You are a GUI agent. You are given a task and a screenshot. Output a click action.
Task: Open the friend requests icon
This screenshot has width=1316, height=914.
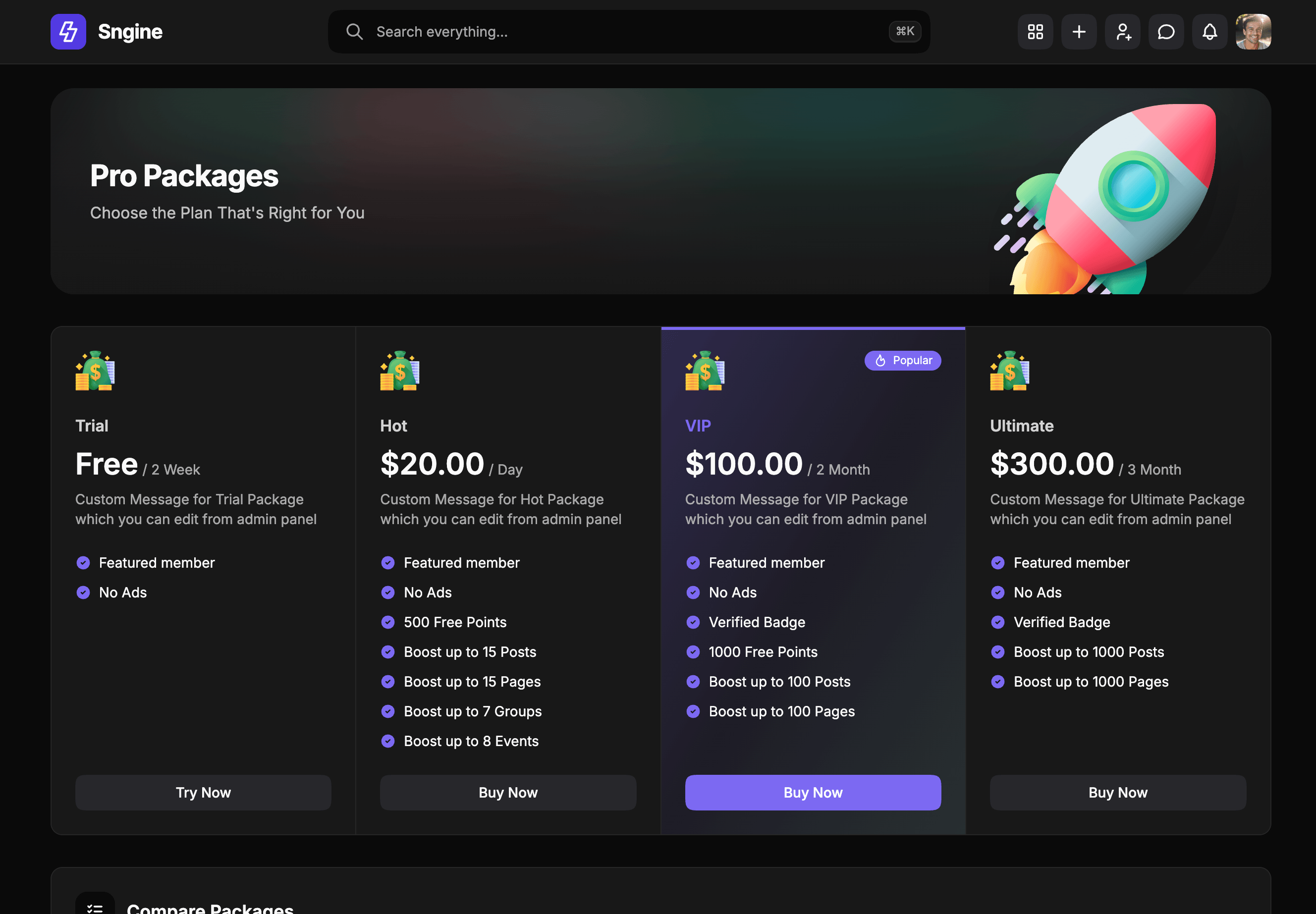click(1122, 32)
